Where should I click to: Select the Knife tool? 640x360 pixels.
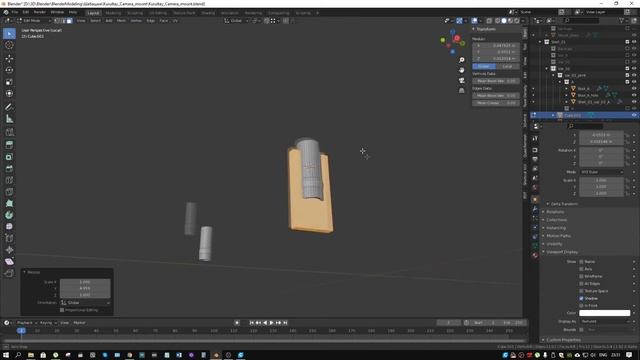9,192
